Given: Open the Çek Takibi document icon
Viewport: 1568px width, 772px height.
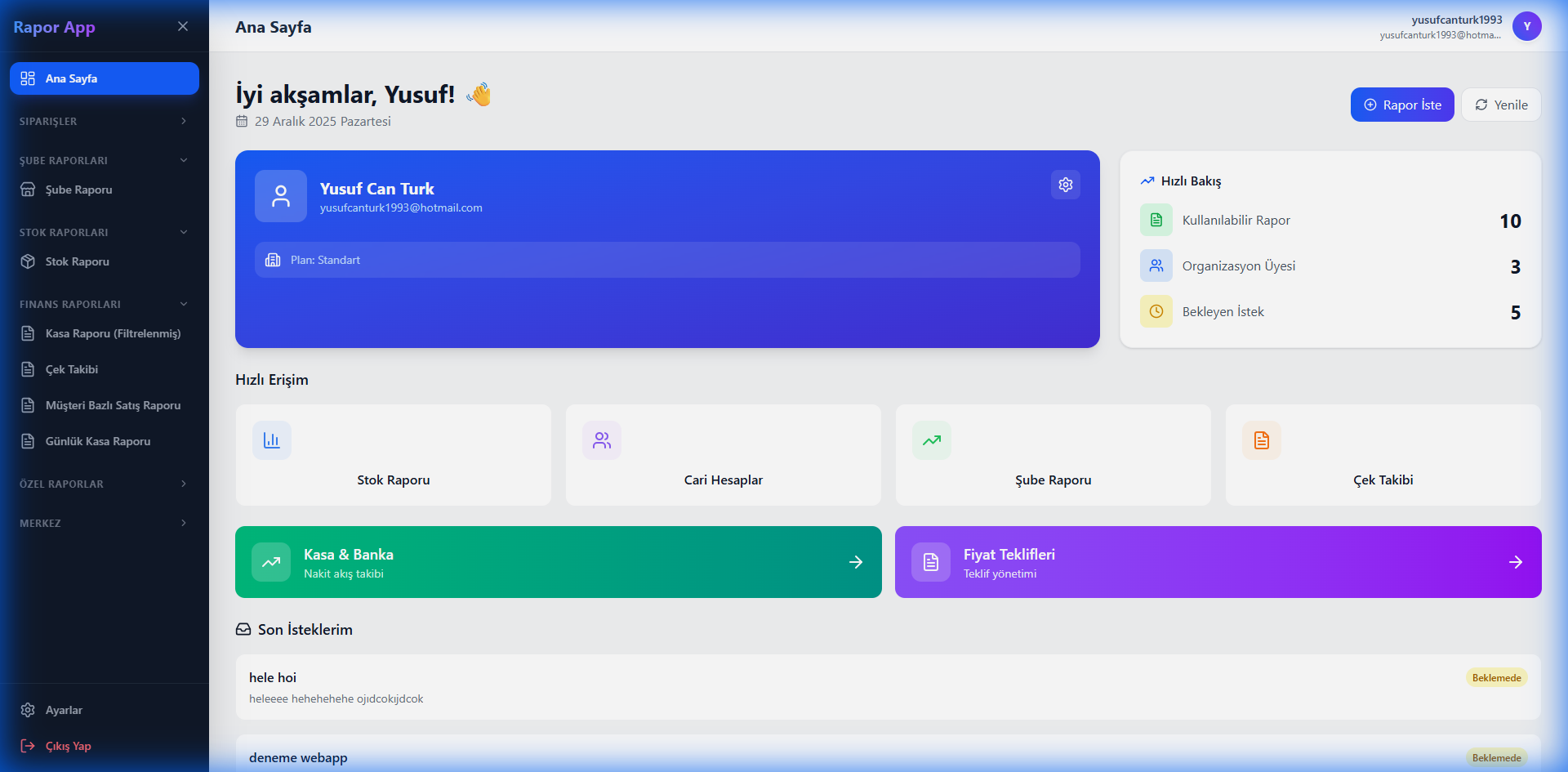Looking at the screenshot, I should coord(1261,440).
